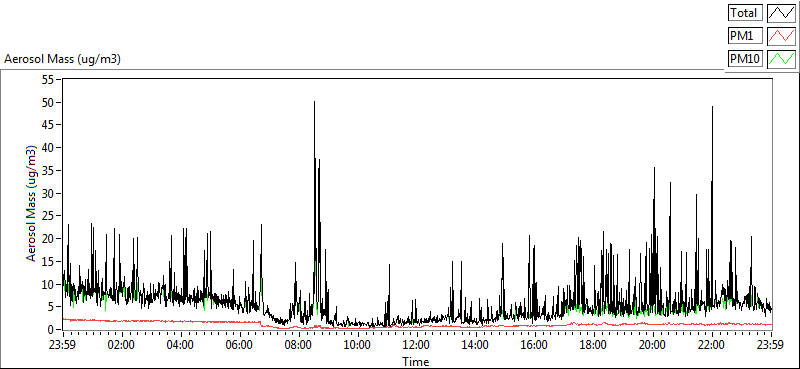The height and width of the screenshot is (369, 800).
Task: Click the 0 minimum y-axis value
Action: [x=51, y=330]
